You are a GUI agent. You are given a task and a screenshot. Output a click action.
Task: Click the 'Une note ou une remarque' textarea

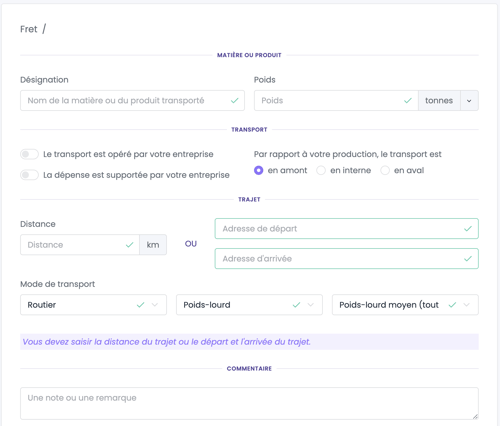(x=249, y=403)
